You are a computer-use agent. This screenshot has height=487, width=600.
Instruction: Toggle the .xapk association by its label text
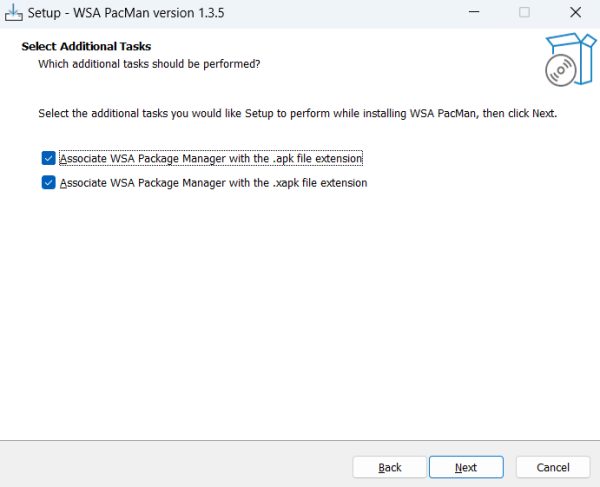pos(213,183)
